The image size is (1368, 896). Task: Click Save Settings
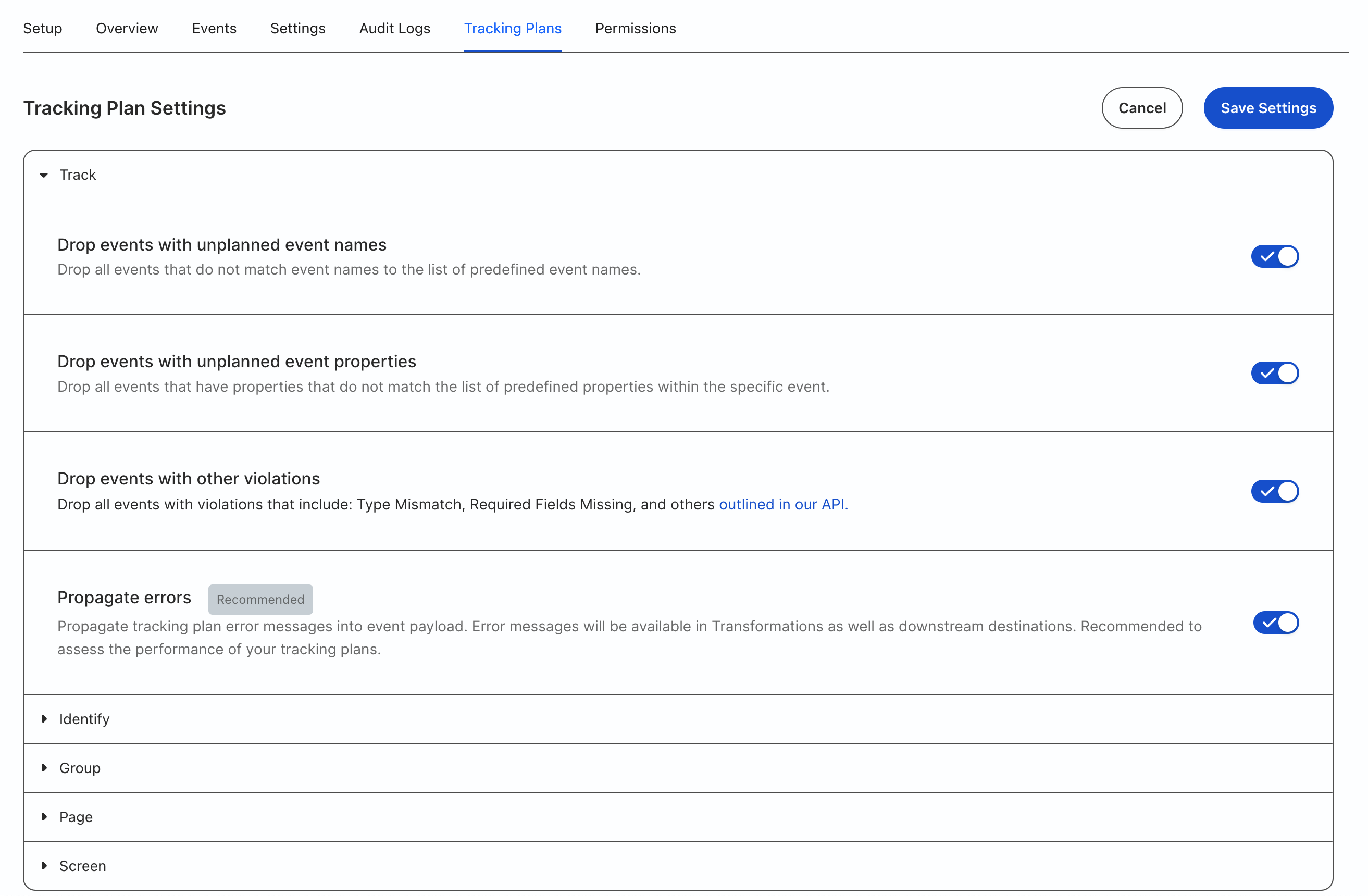[1268, 108]
